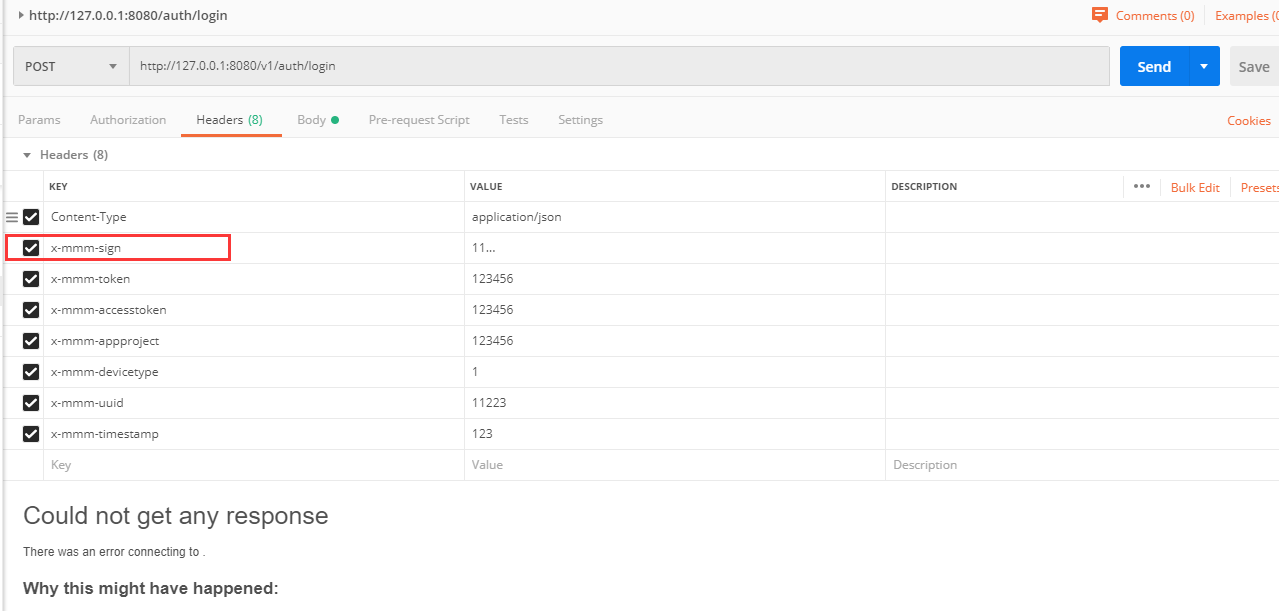The width and height of the screenshot is (1279, 611).
Task: Click the x-mmm-sign key cell
Action: click(254, 248)
